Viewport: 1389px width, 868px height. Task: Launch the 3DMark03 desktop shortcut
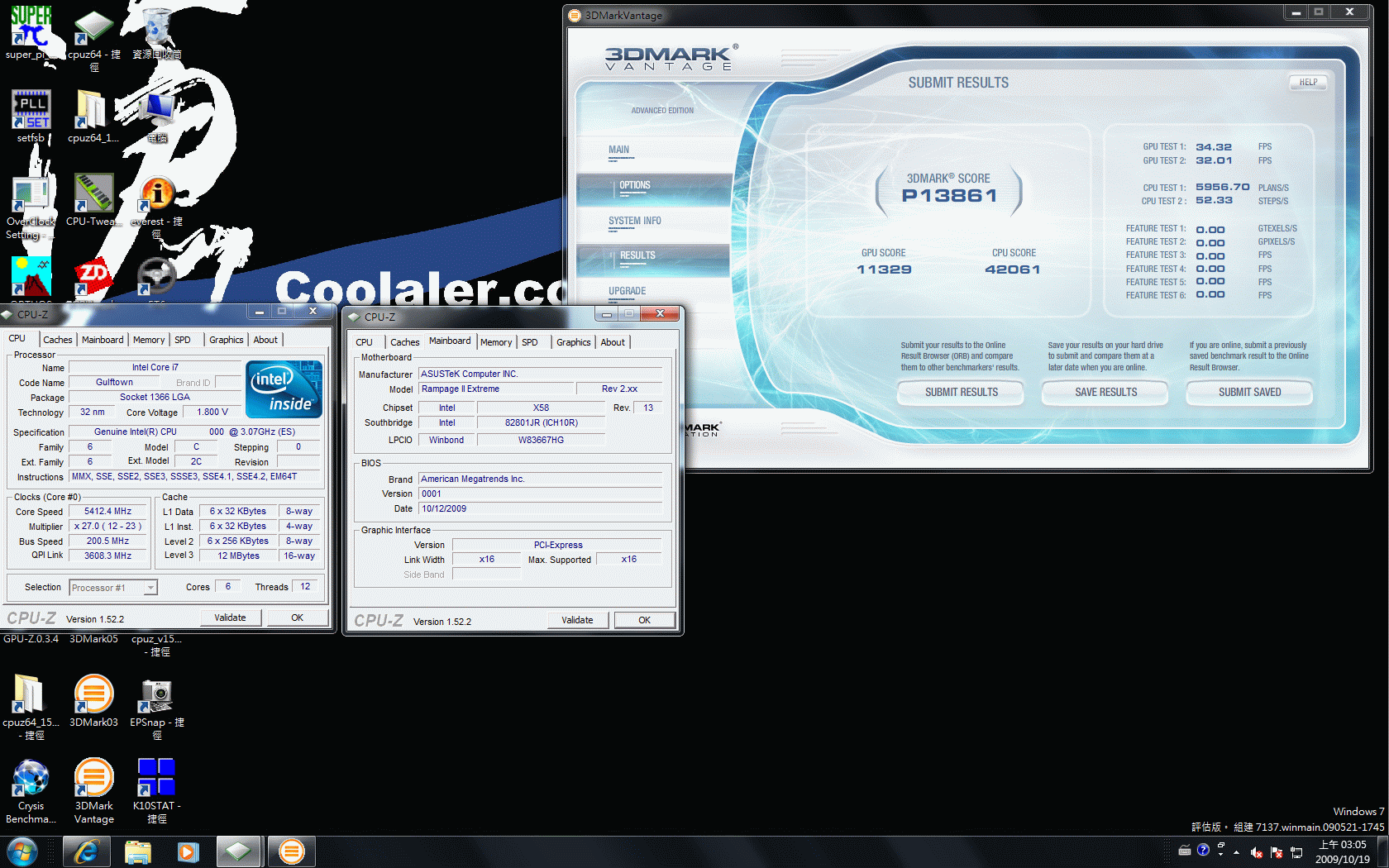point(93,700)
